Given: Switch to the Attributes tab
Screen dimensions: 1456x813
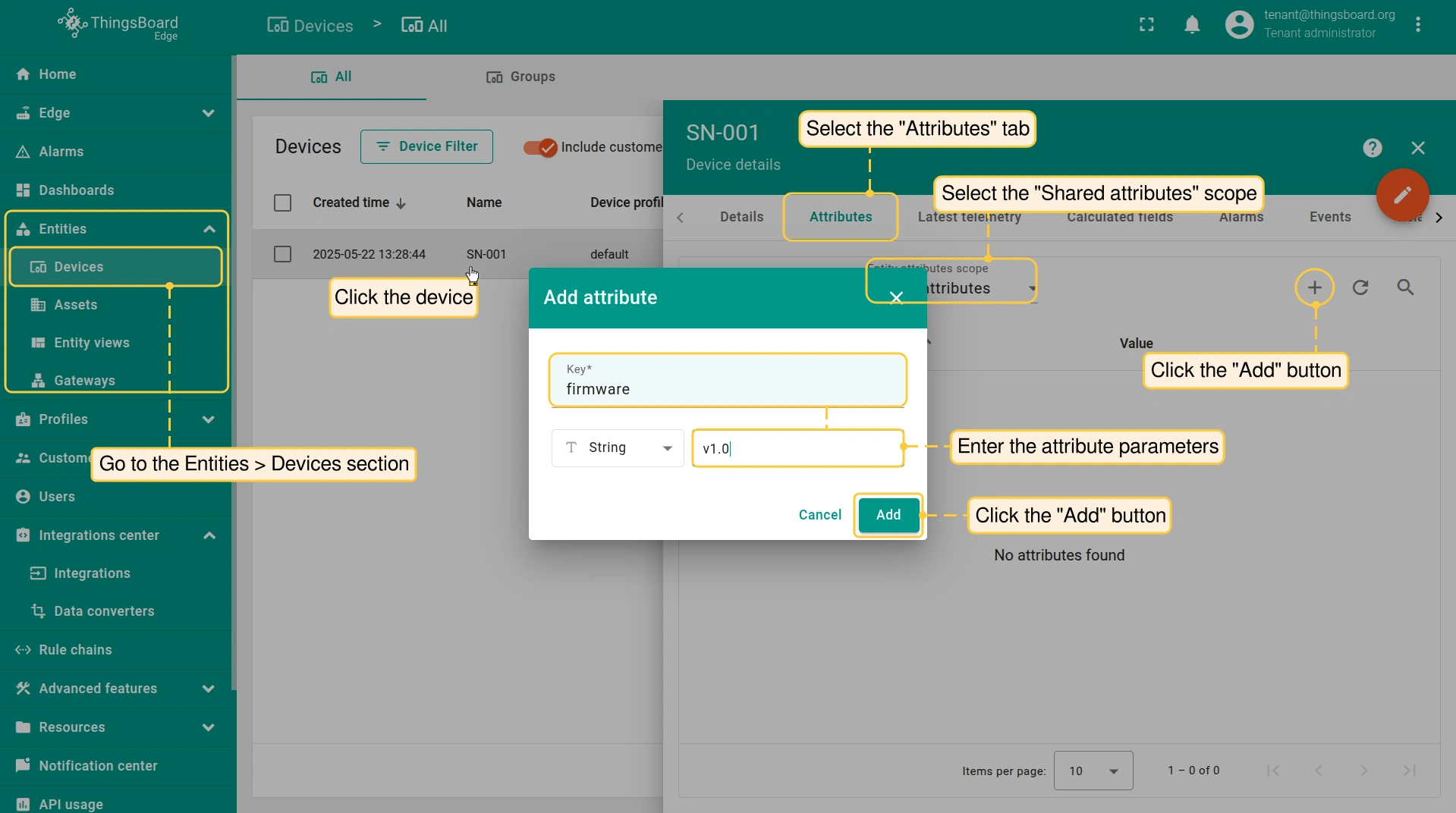Looking at the screenshot, I should tap(840, 217).
